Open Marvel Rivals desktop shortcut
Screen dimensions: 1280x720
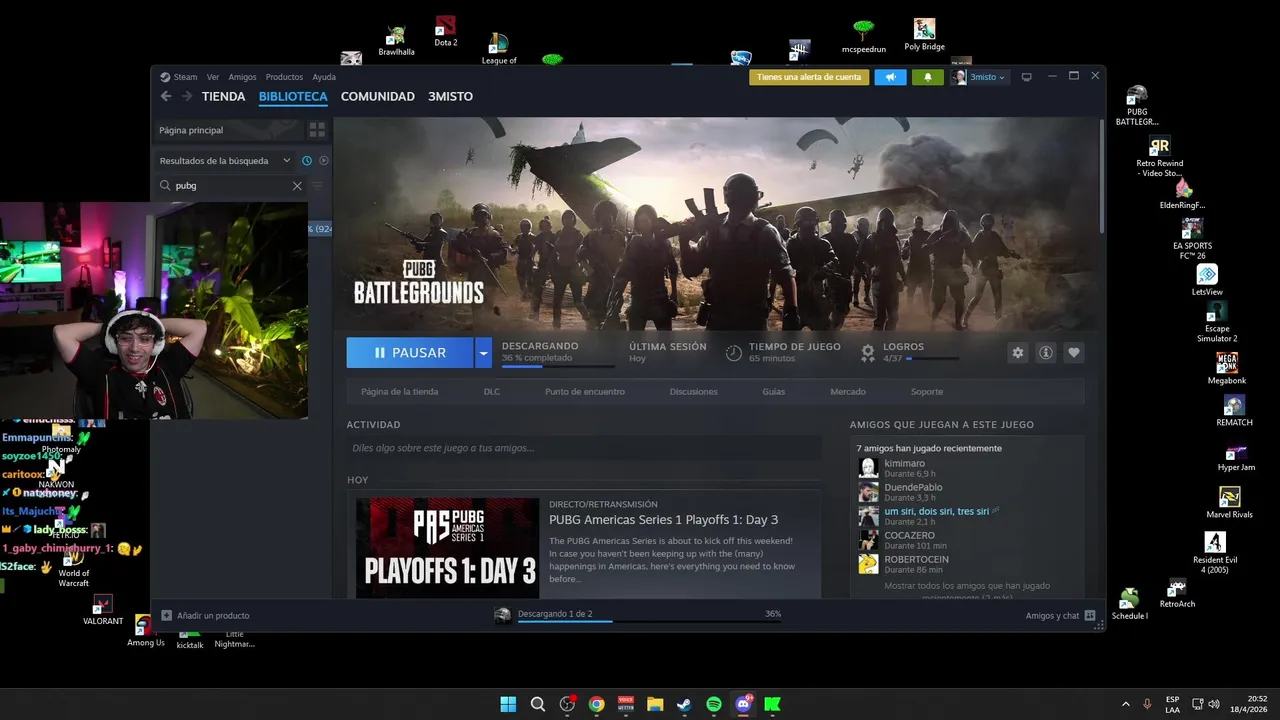pyautogui.click(x=1229, y=502)
